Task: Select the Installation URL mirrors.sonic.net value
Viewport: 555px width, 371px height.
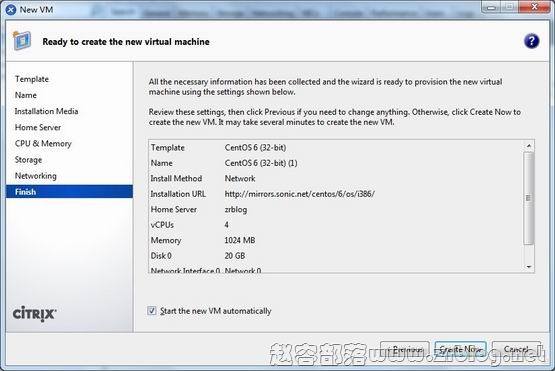Action: [x=299, y=194]
